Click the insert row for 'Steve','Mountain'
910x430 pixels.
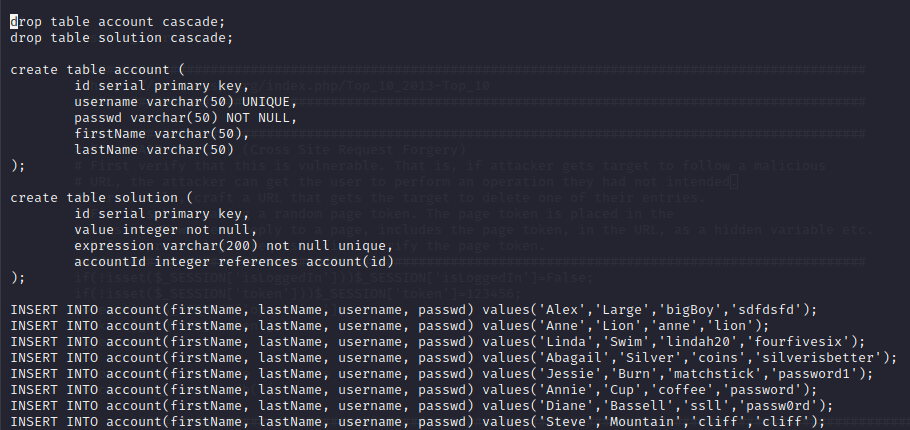point(418,421)
